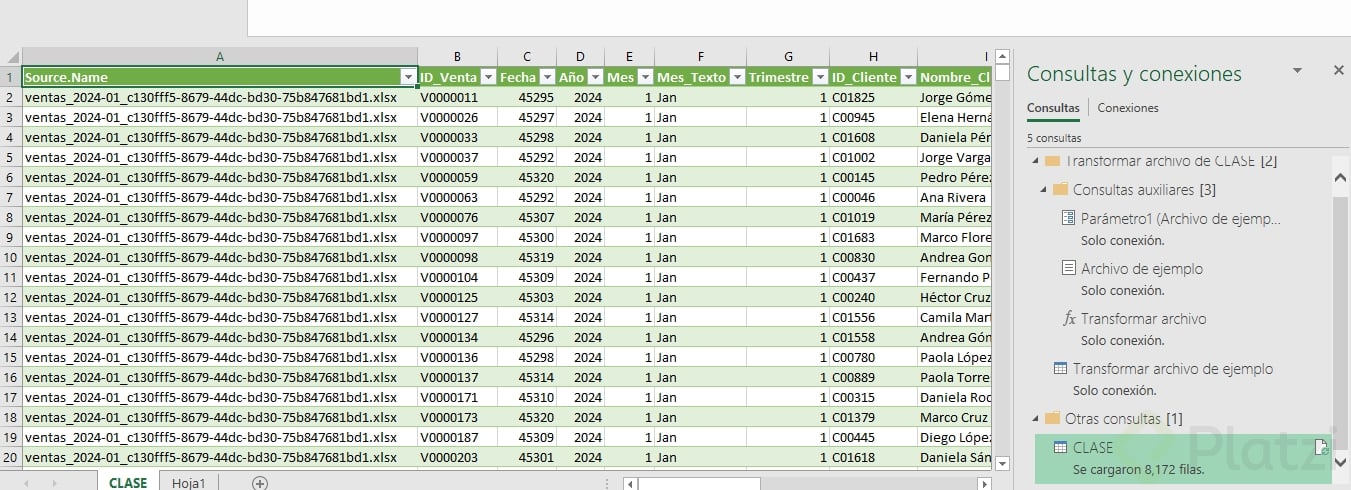Screen dimensions: 1351x490
Task: Click cell with V0000011
Action: (x=457, y=97)
